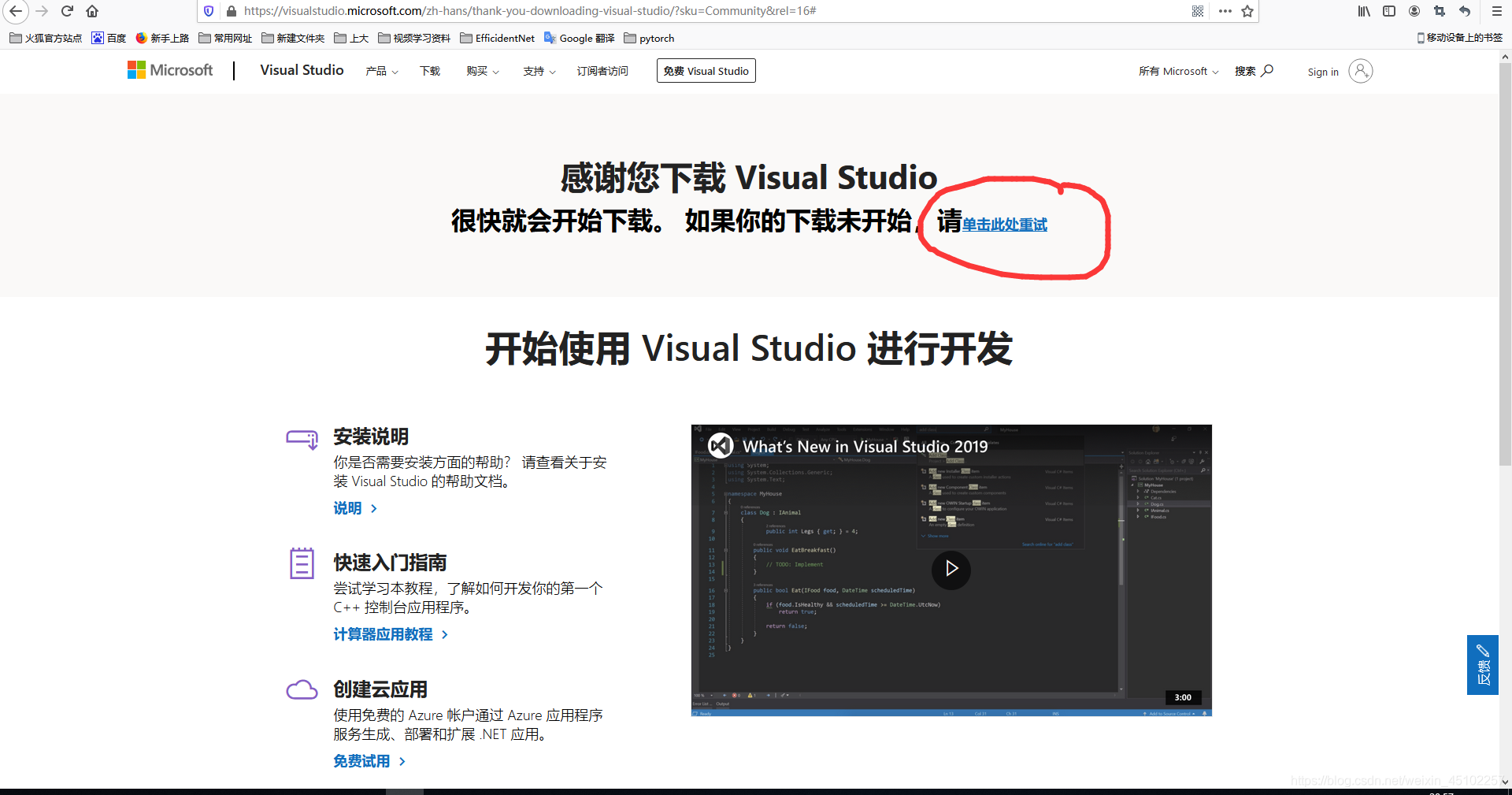Click the 免费 Visual Studio button
The height and width of the screenshot is (795, 1512).
(x=706, y=71)
